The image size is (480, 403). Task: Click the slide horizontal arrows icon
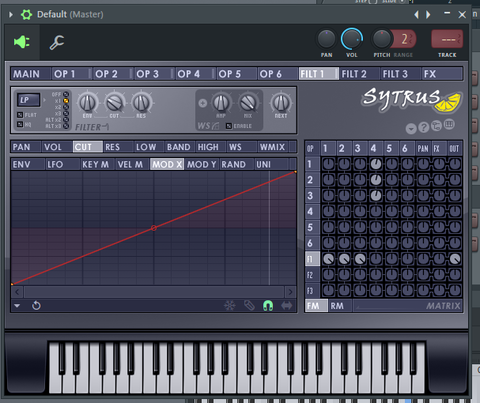(287, 305)
